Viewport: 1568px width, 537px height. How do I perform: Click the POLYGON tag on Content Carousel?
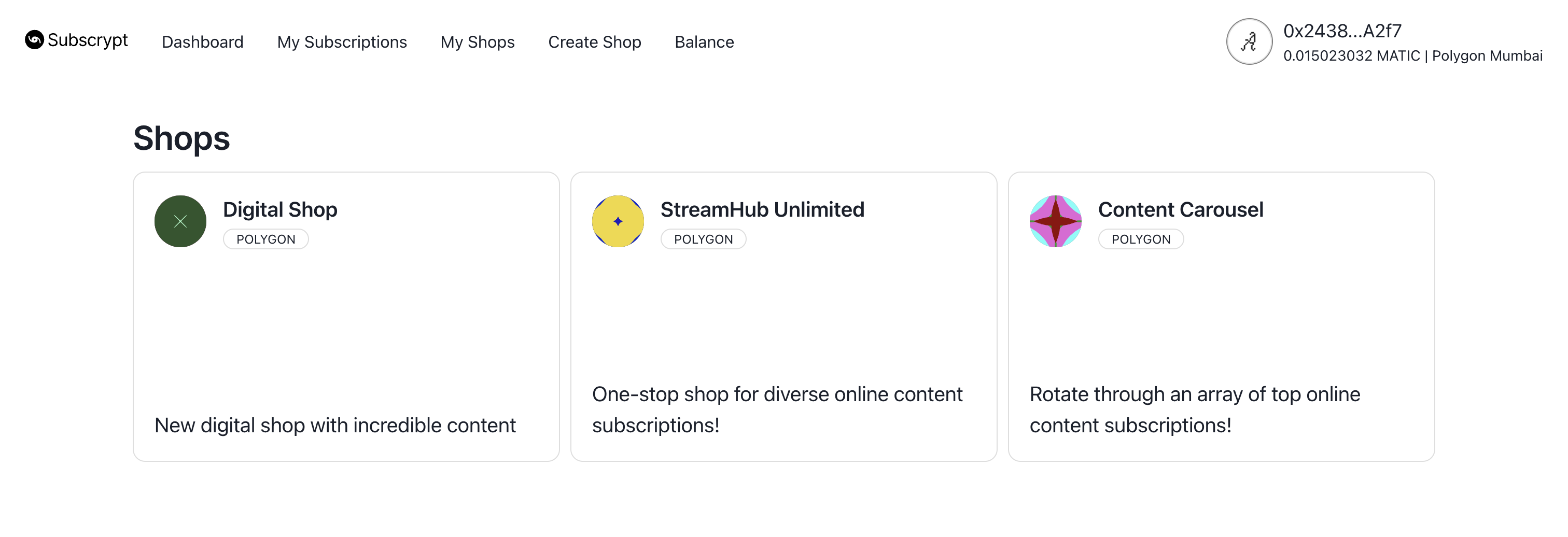(1141, 239)
